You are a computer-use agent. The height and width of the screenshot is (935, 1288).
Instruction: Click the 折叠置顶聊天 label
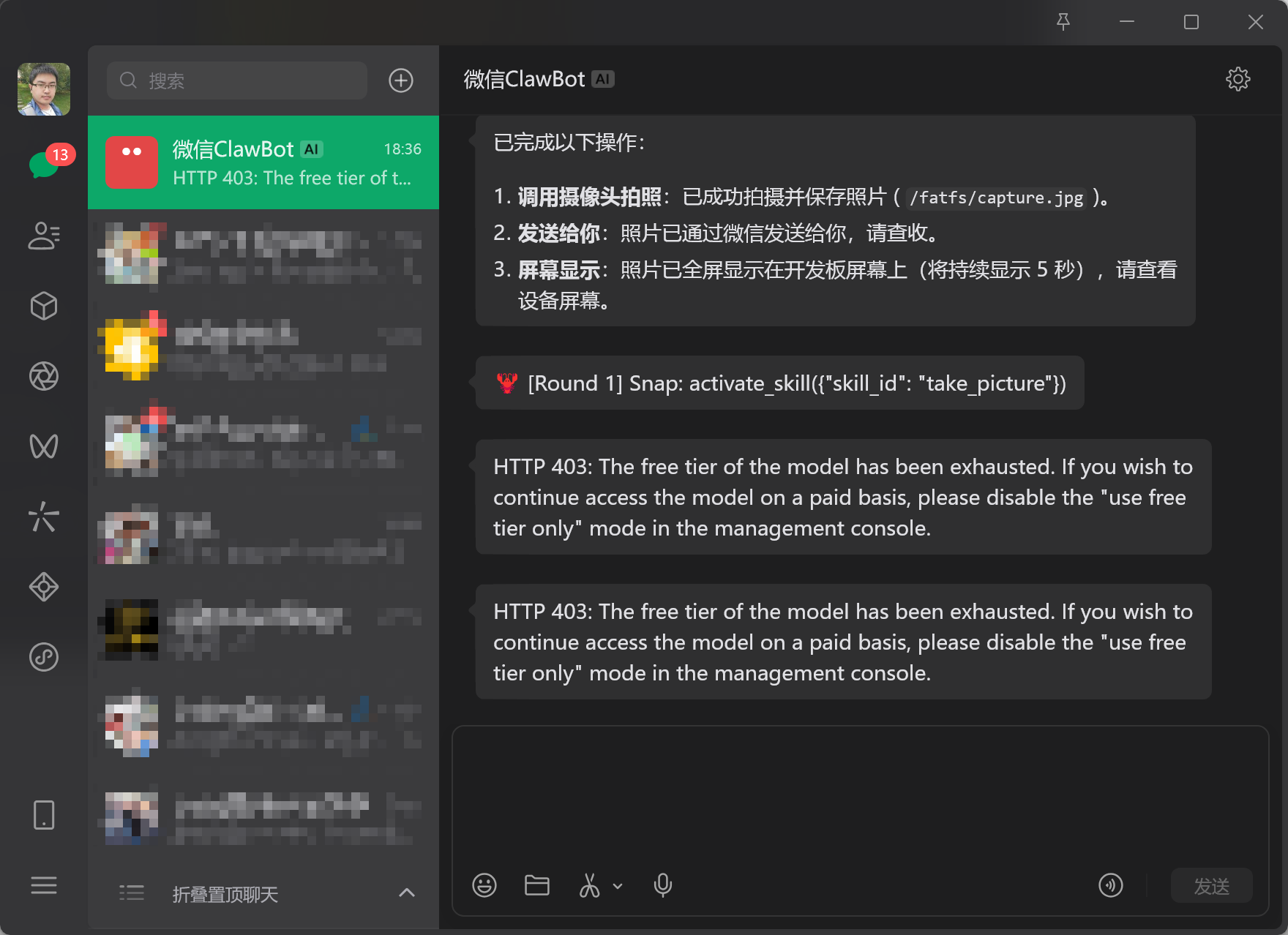tap(225, 894)
